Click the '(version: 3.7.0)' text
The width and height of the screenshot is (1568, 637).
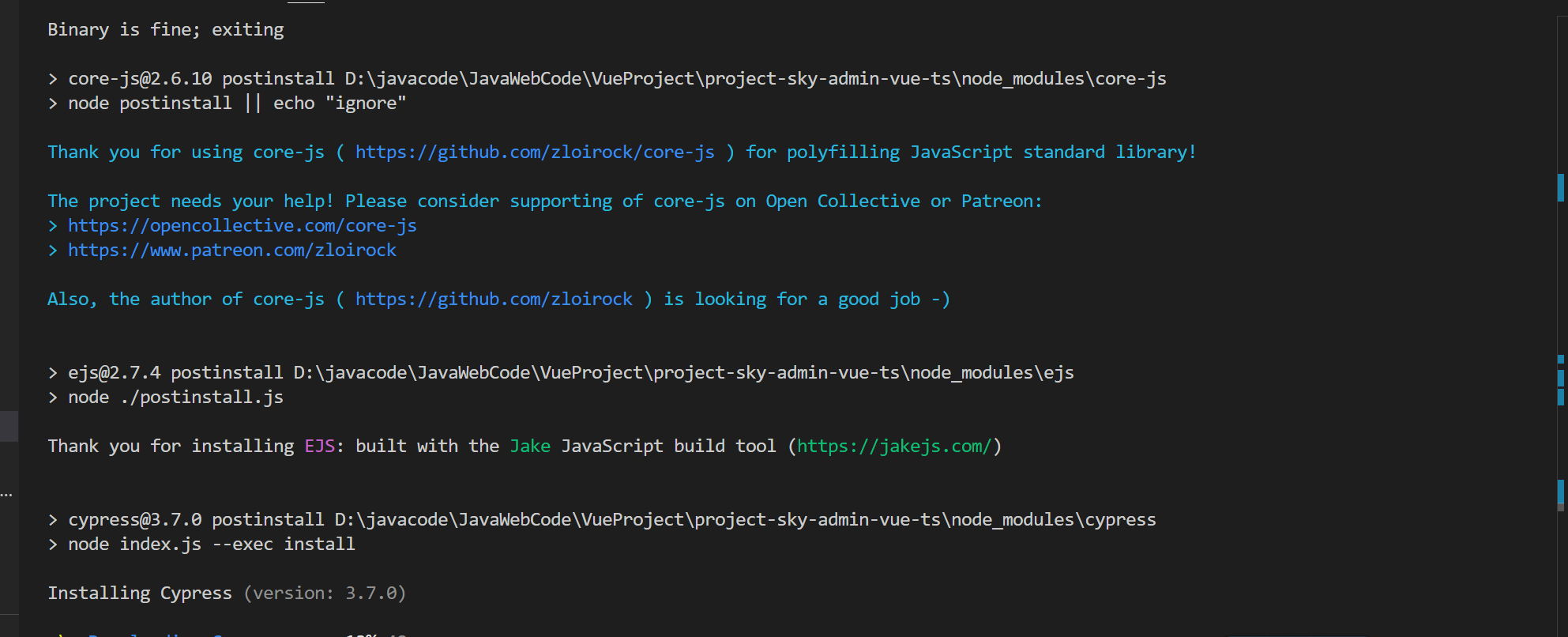325,593
